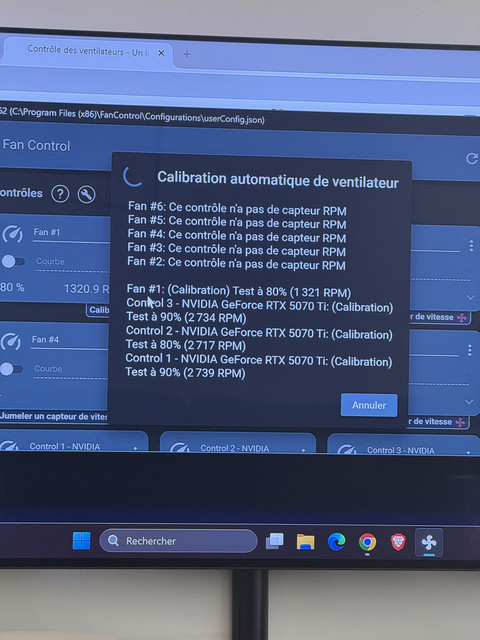
Task: Expand the chevron on upper right card
Action: [x=470, y=297]
